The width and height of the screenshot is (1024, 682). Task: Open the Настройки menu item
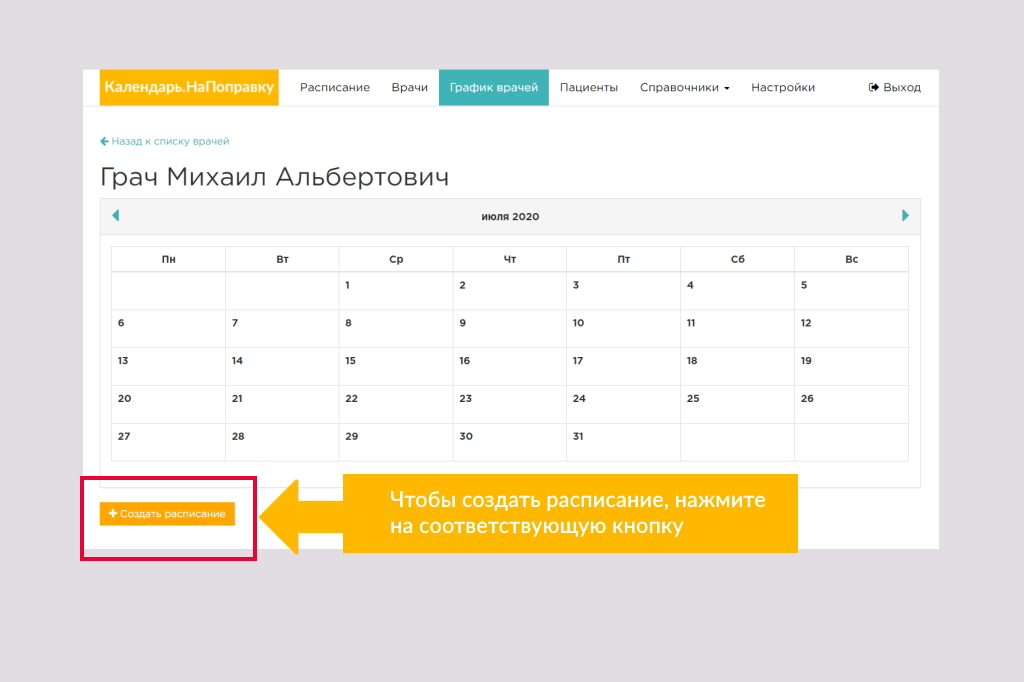click(783, 88)
